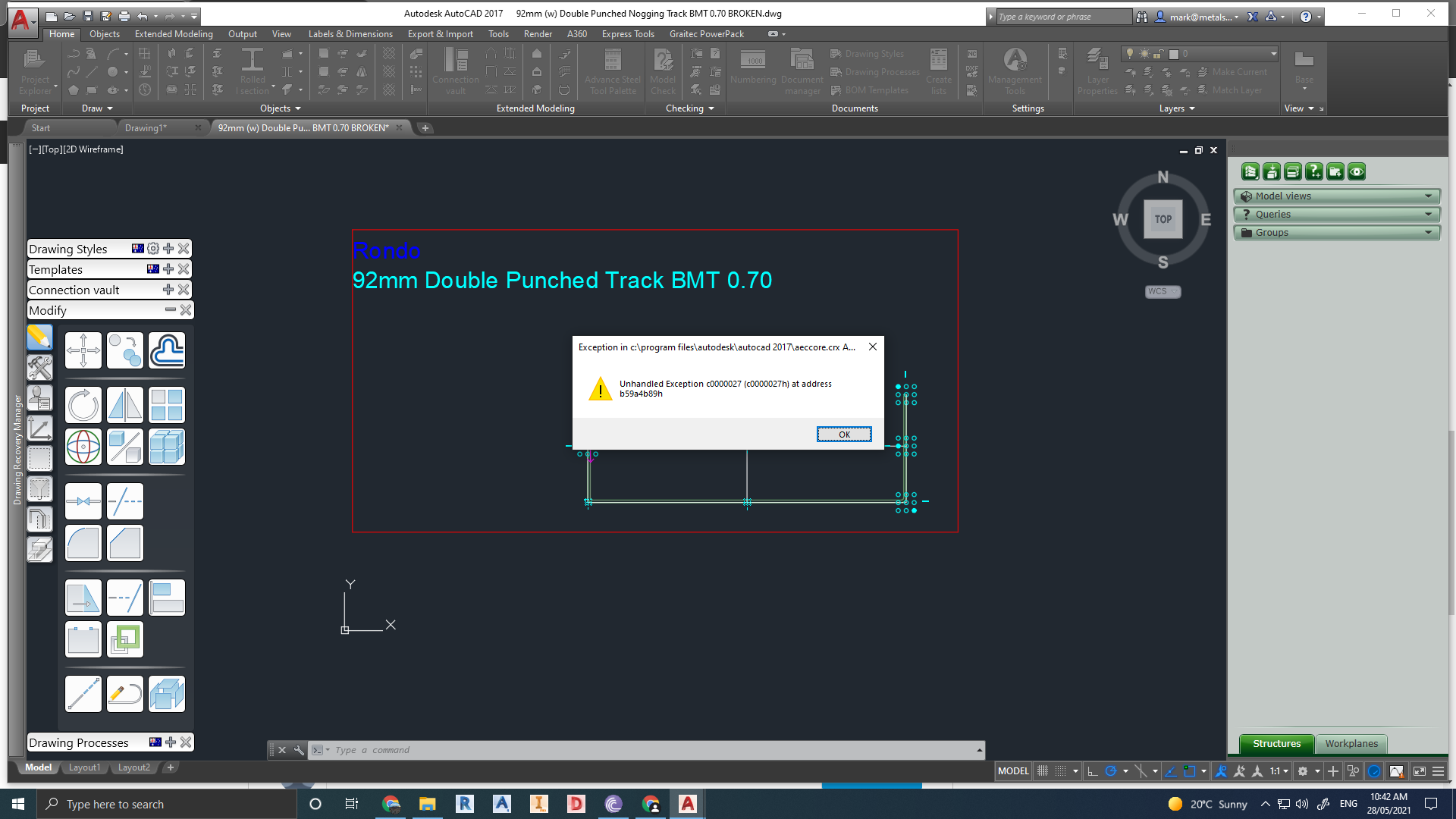
Task: Open the Graitec PowerPack ribbon tab
Action: click(707, 34)
